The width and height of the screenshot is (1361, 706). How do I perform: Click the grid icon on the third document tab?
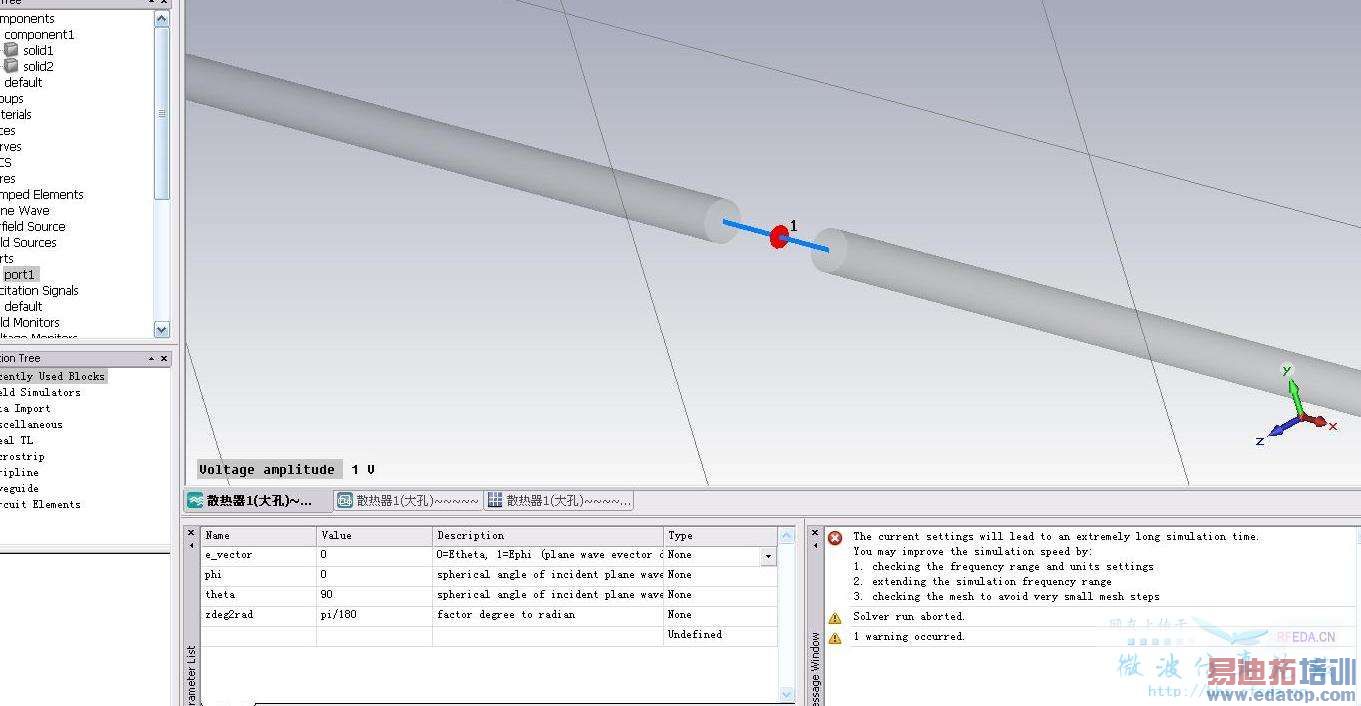tap(495, 500)
